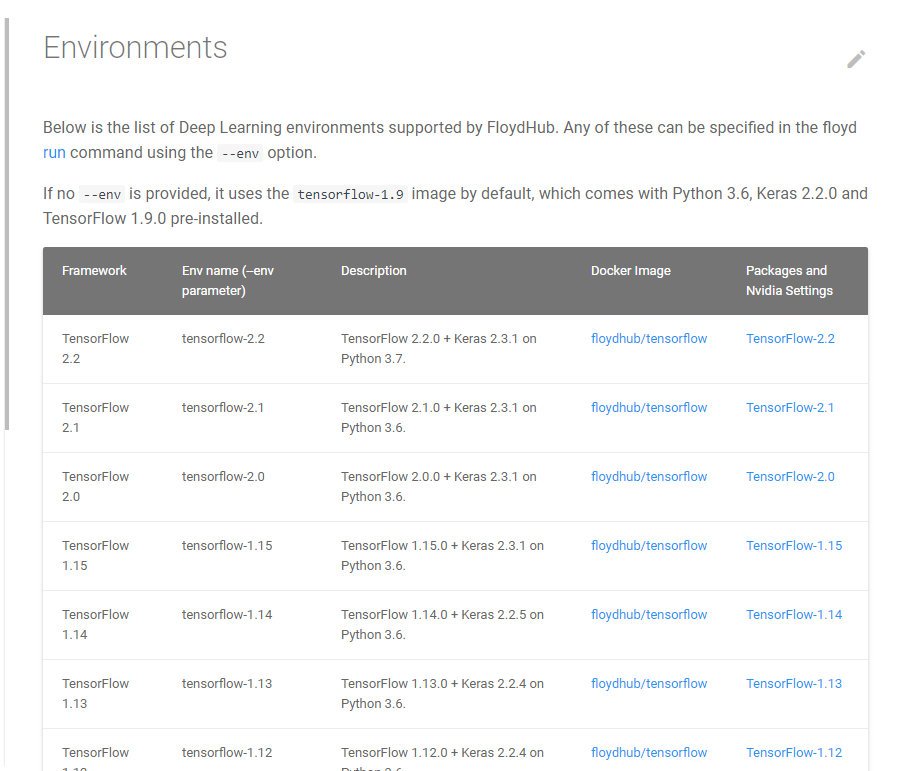899x771 pixels.
Task: Open floydhub/tensorflow link for TensorFlow 1.12
Action: pyautogui.click(x=648, y=753)
